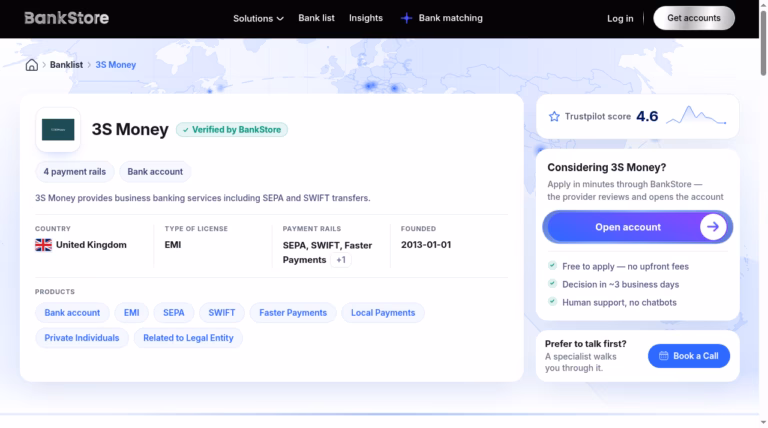Click the EMI license type value

click(x=172, y=245)
